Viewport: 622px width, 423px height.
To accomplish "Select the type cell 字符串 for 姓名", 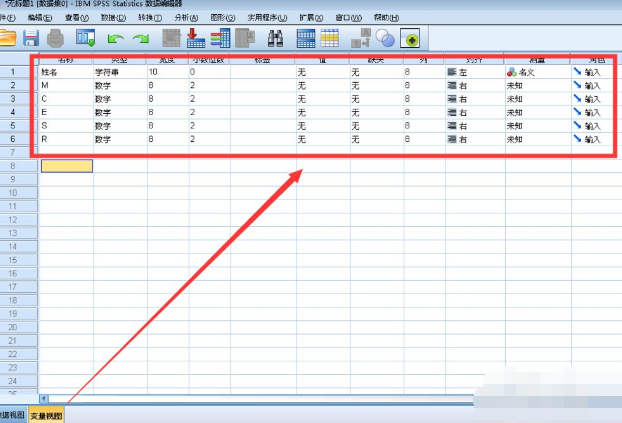I will 118,73.
